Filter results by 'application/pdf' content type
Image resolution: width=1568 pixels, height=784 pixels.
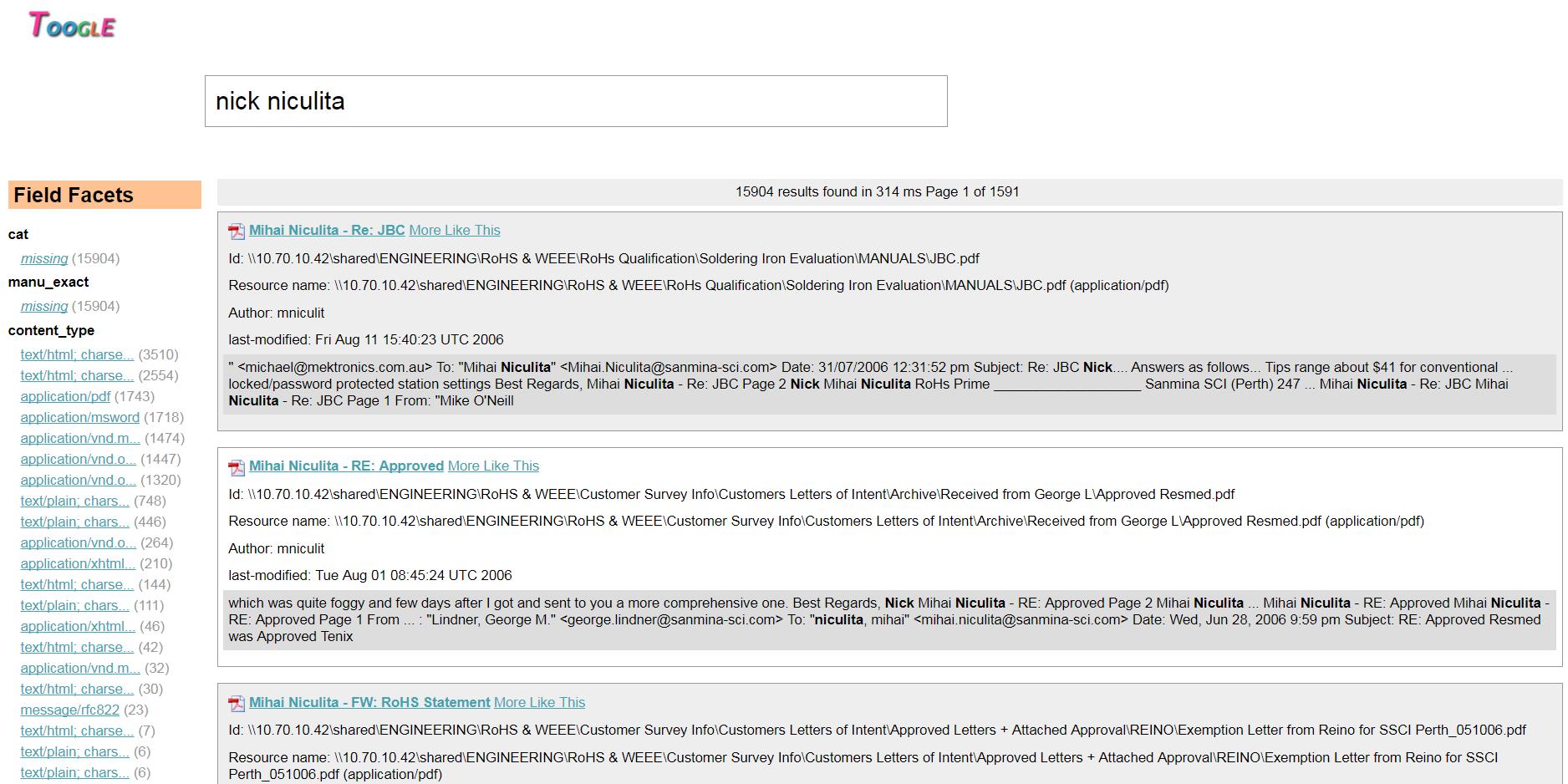pyautogui.click(x=65, y=396)
